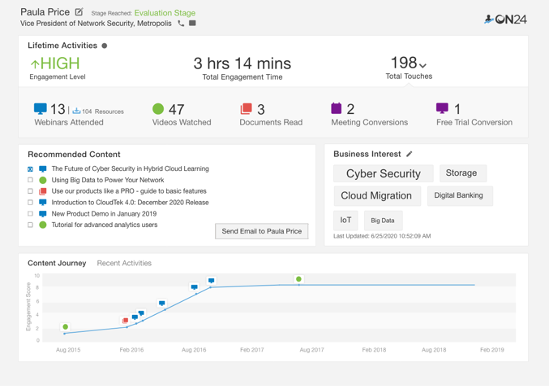Click the 3 hrs 14 mins engagement time

pos(242,63)
